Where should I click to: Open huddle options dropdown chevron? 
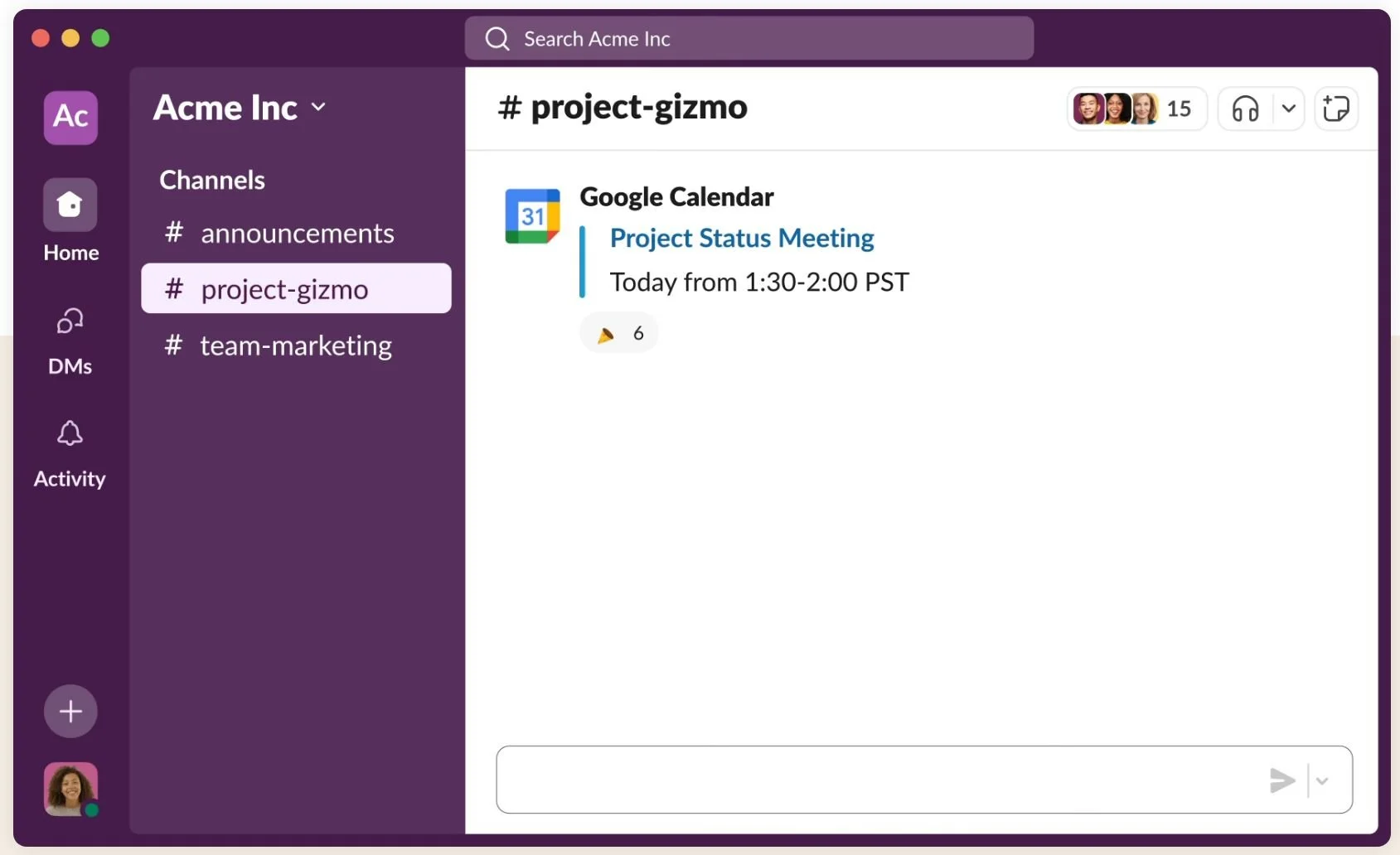coord(1288,109)
